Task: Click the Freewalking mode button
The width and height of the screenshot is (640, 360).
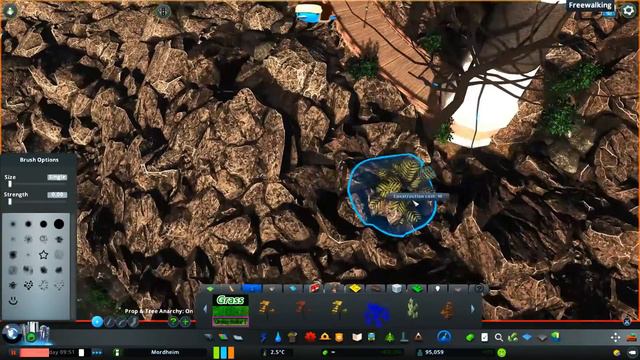Action: 590,5
